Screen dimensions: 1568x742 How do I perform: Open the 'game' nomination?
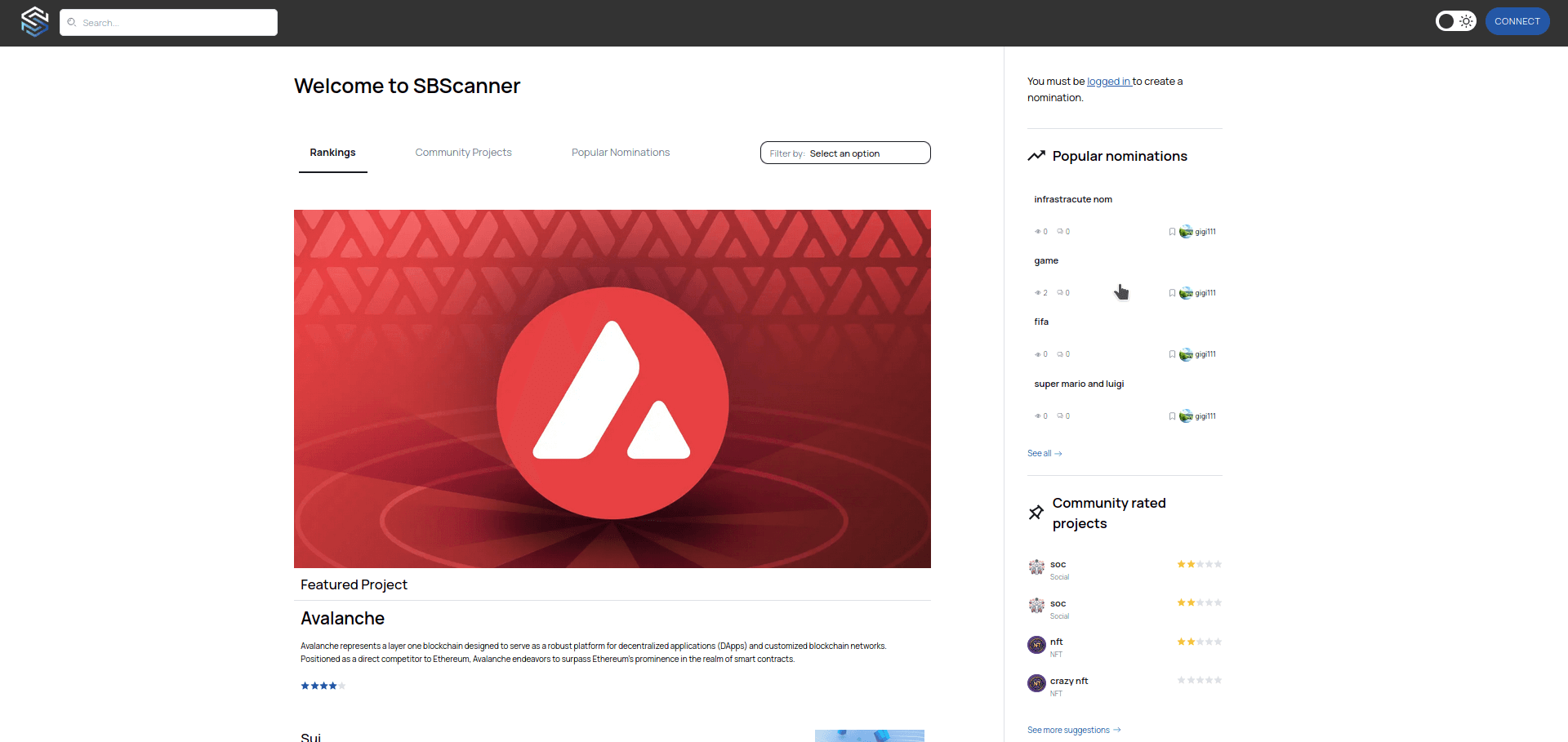pyautogui.click(x=1046, y=261)
